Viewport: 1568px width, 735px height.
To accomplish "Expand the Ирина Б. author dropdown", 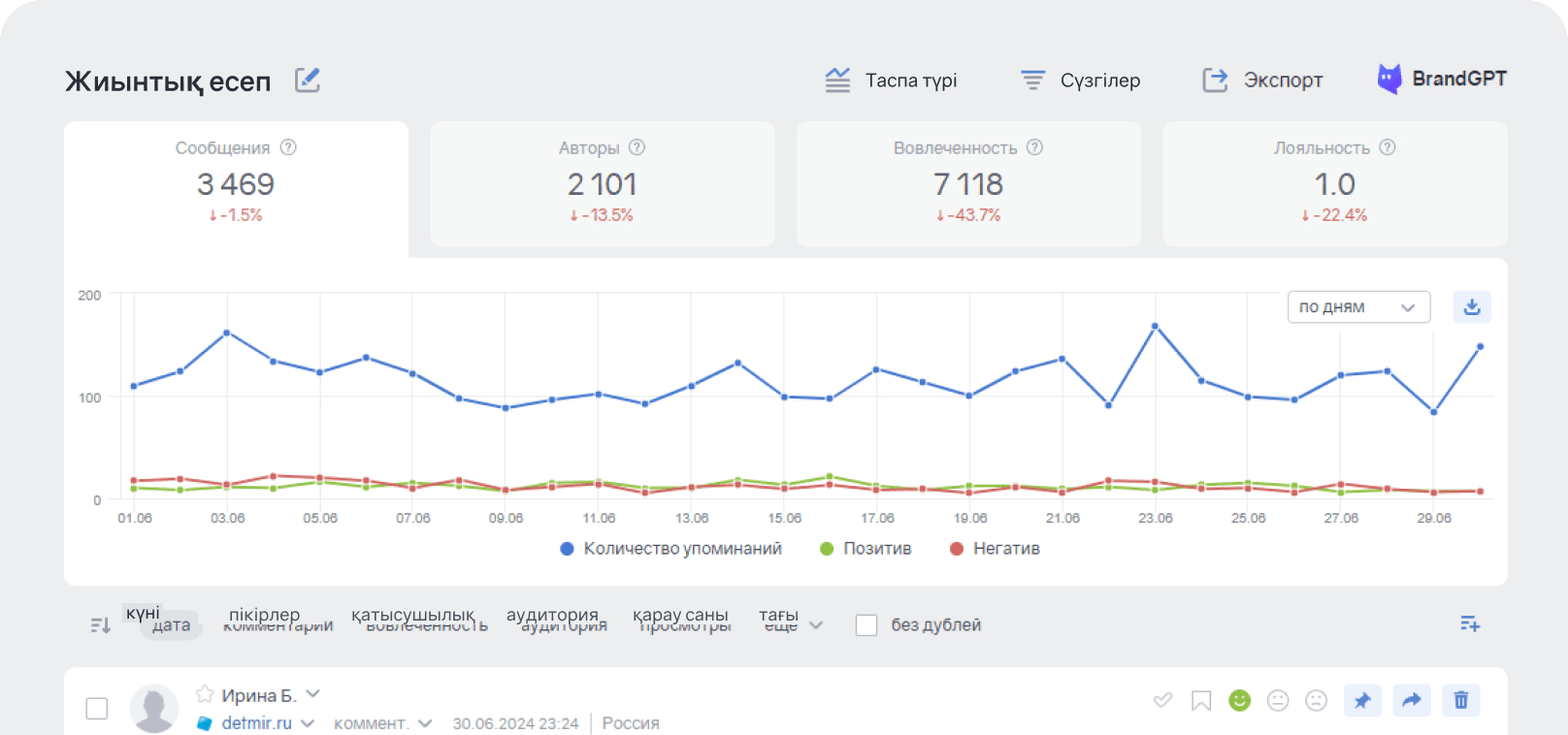I will [x=312, y=694].
